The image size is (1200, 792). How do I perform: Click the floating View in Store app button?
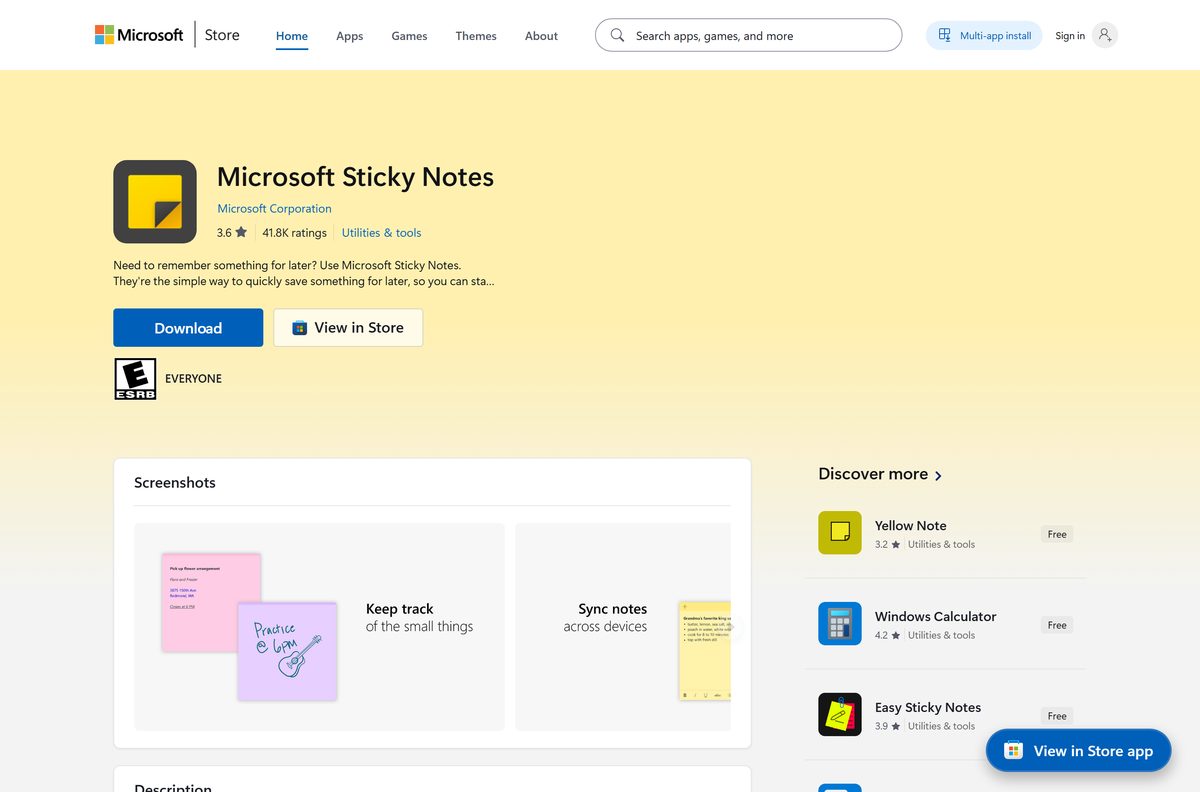(x=1078, y=750)
